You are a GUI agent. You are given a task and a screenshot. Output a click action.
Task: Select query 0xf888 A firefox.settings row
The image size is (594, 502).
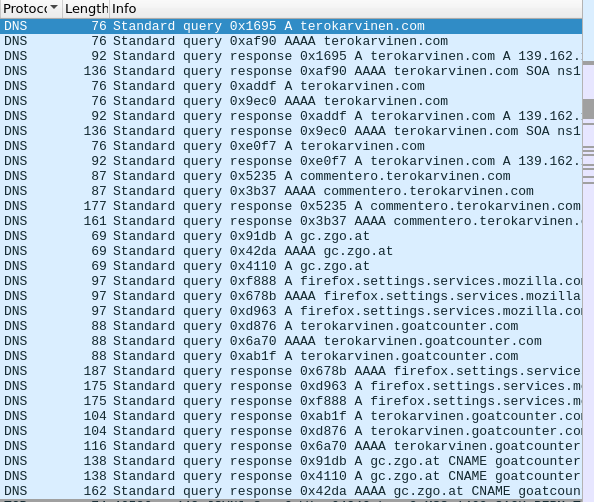tap(291, 281)
